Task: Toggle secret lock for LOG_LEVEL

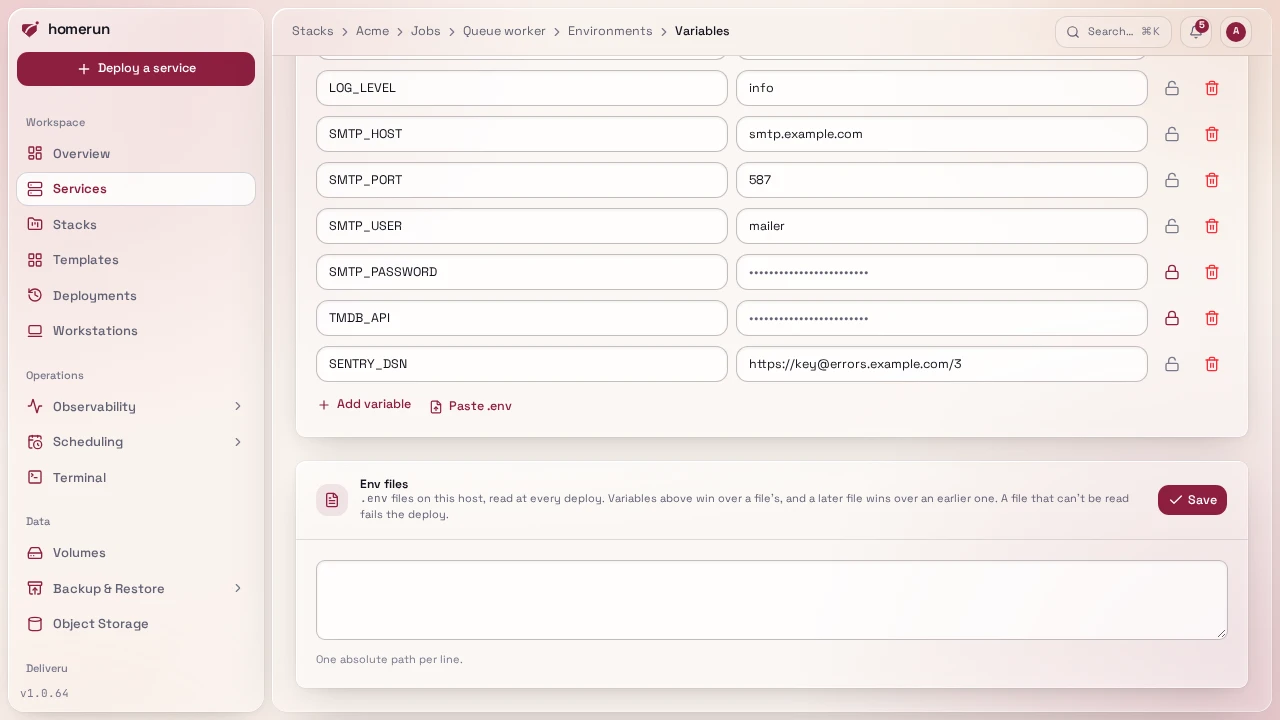Action: click(1172, 88)
